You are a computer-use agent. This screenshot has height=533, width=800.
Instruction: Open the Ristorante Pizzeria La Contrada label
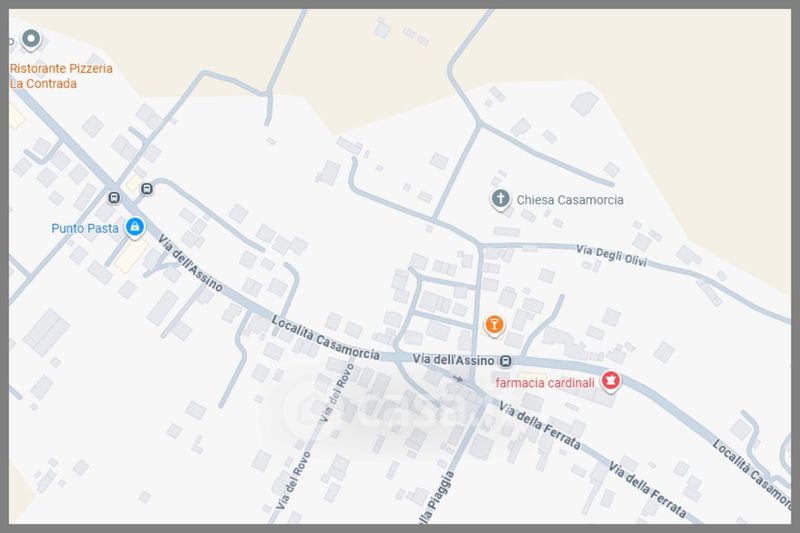pos(60,76)
